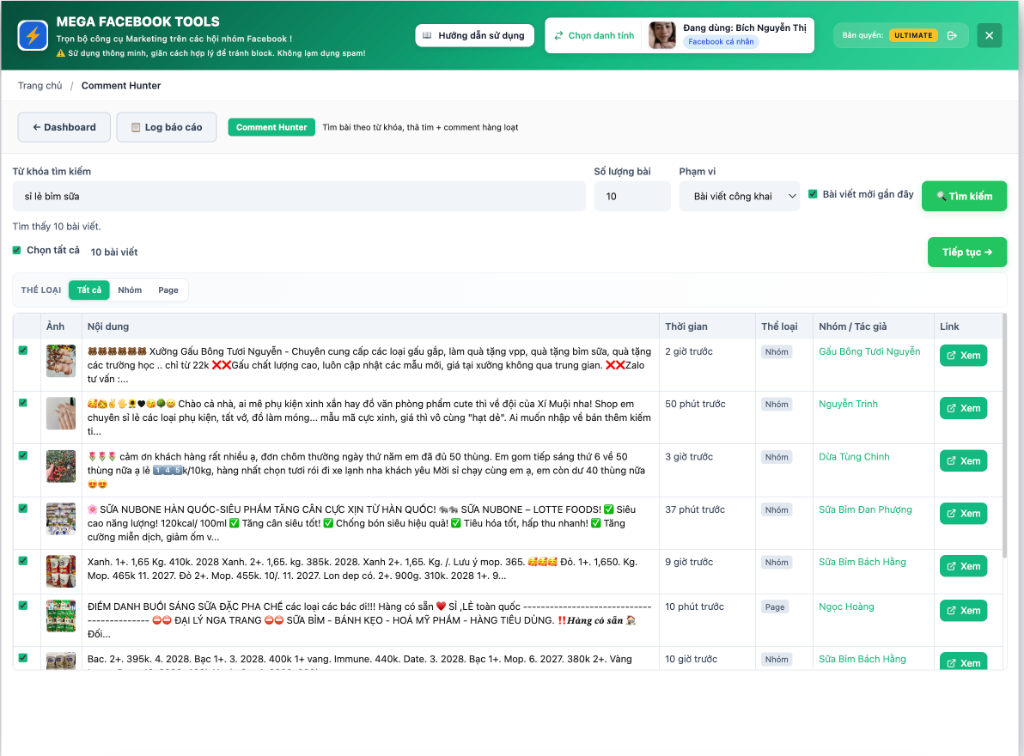Viewport: 1024px width, 756px height.
Task: Open thumbnail of Dừa Tùng Chinh post
Action: [x=61, y=466]
